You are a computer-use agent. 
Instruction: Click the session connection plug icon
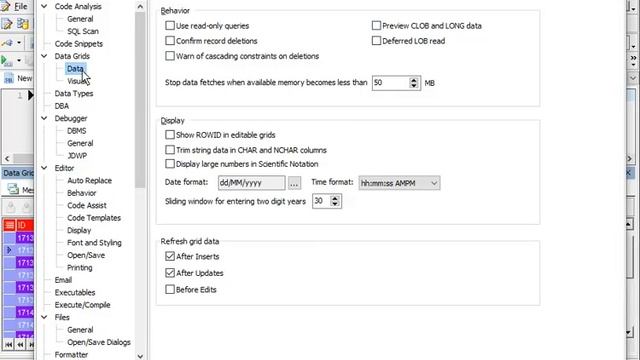[7, 42]
